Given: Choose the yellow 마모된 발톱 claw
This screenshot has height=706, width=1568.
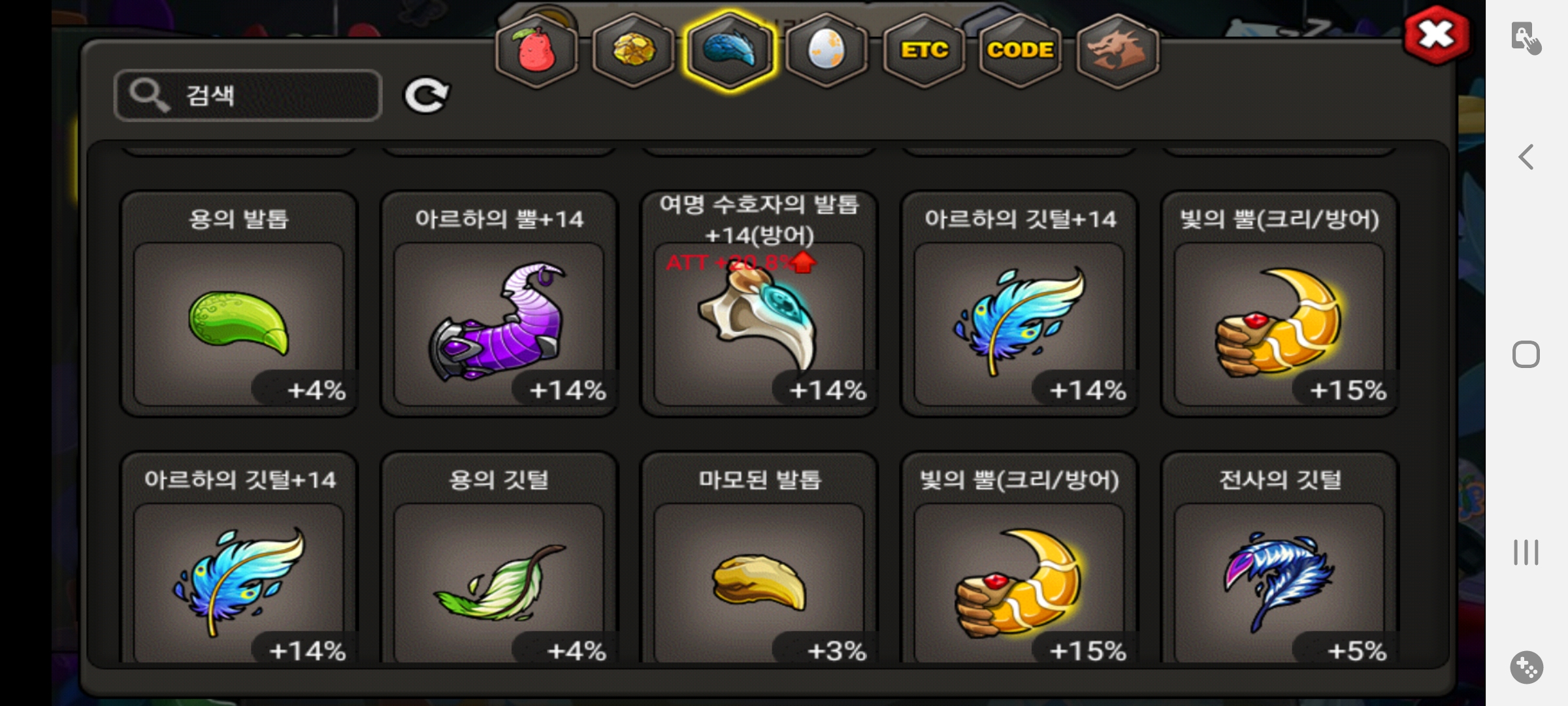Looking at the screenshot, I should tap(759, 558).
